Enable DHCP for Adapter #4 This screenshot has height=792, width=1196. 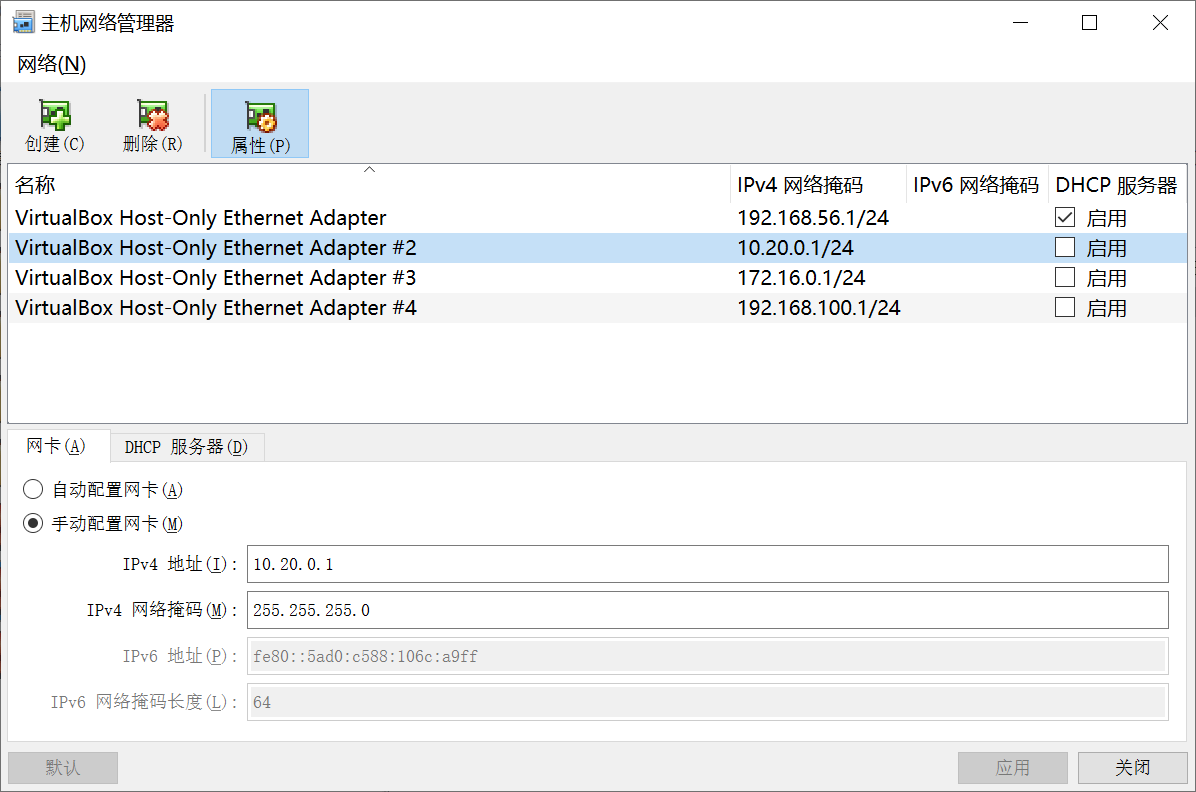pyautogui.click(x=1065, y=307)
